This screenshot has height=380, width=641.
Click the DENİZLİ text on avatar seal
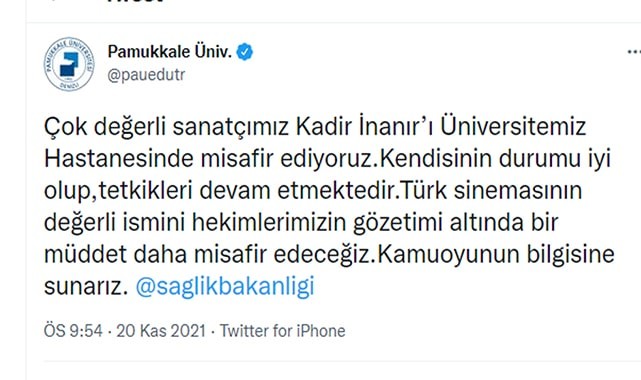pyautogui.click(x=68, y=85)
